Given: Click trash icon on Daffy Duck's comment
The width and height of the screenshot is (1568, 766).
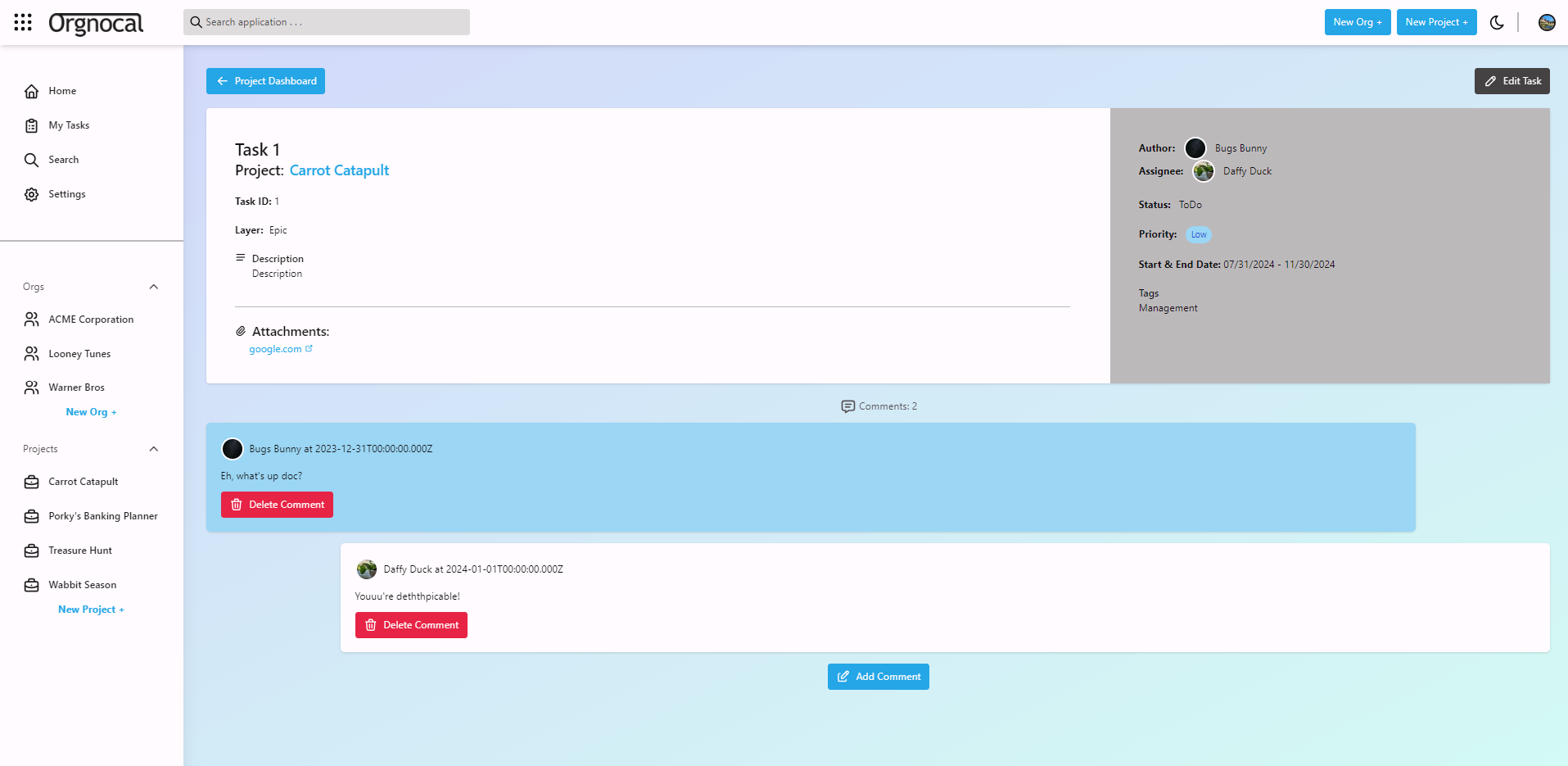Looking at the screenshot, I should coord(371,625).
